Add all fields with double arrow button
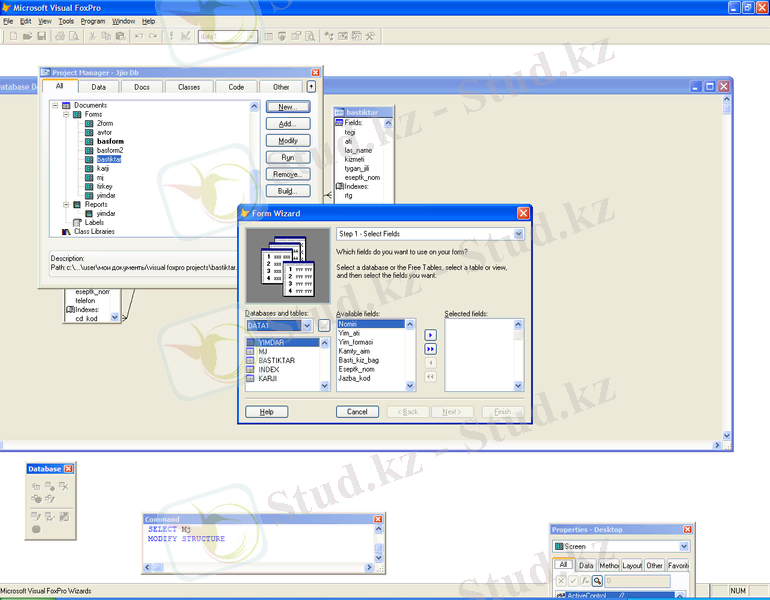 [430, 349]
